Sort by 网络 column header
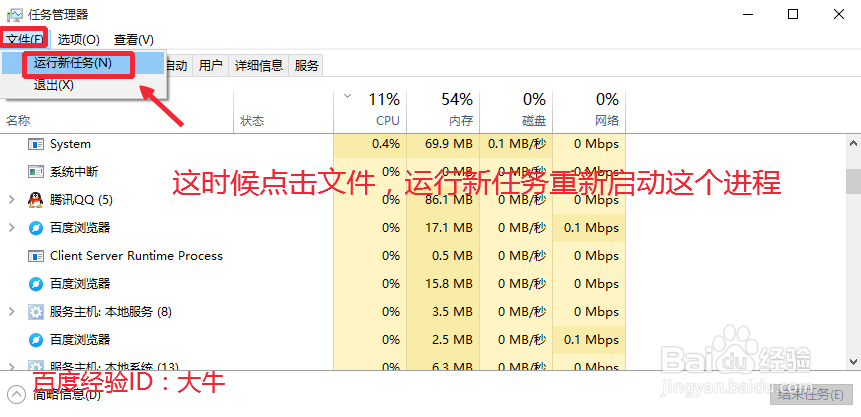Image resolution: width=861 pixels, height=417 pixels. click(589, 111)
